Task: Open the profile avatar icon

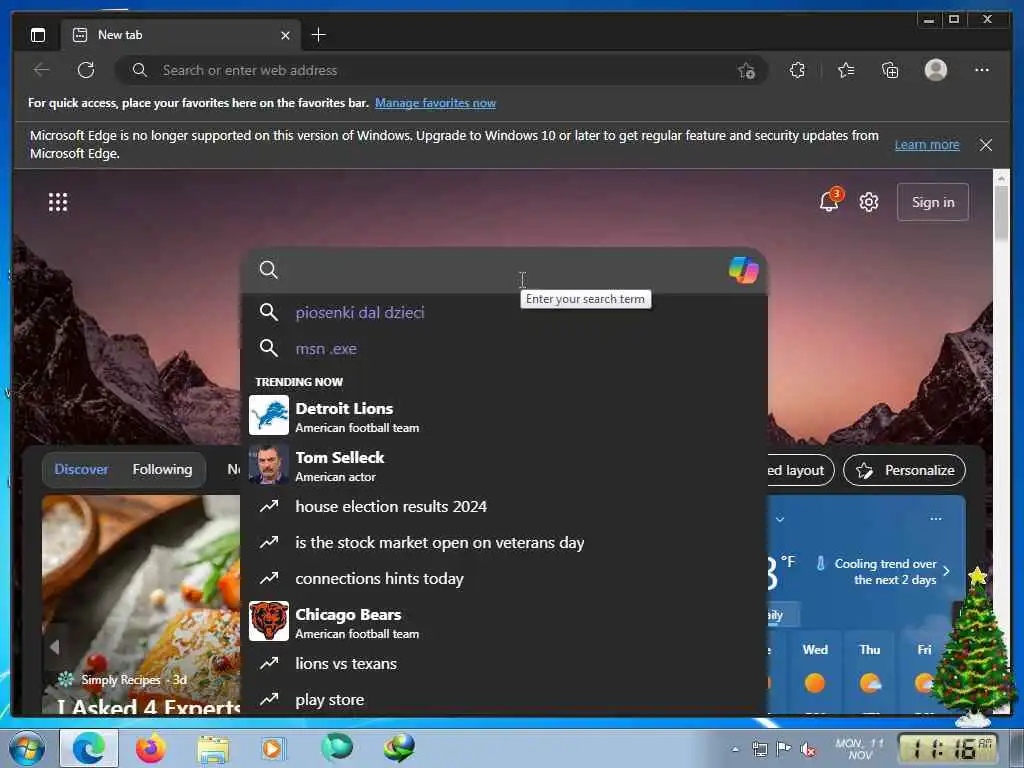Action: click(x=936, y=70)
